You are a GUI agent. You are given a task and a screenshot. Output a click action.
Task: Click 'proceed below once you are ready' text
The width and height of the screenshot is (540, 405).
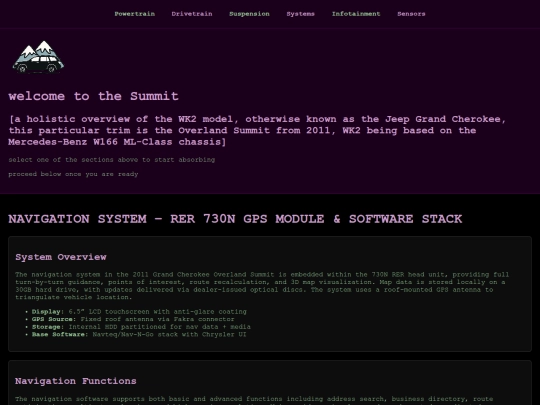(x=73, y=174)
